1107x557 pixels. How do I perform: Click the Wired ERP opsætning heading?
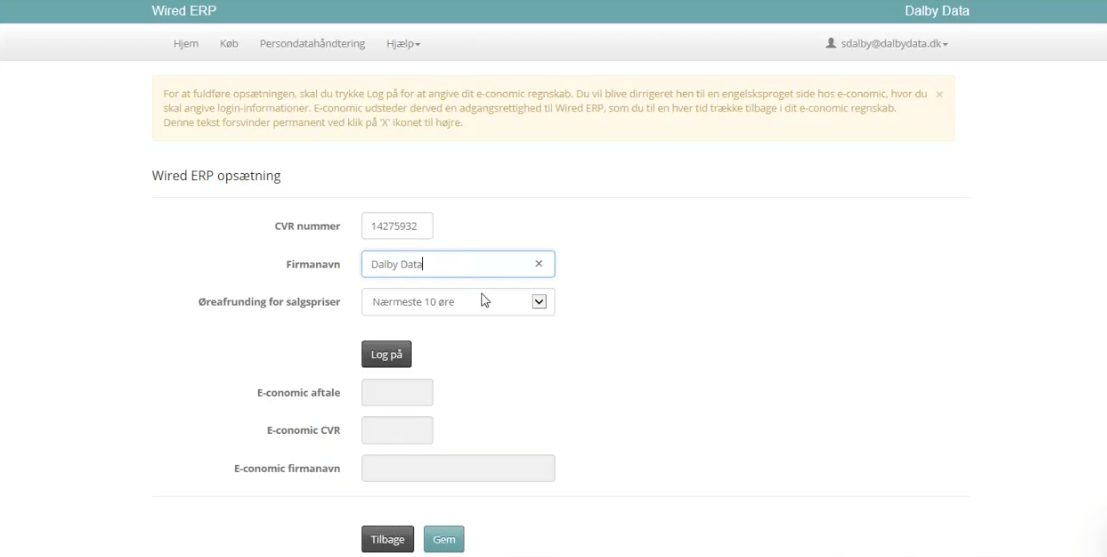(x=216, y=176)
